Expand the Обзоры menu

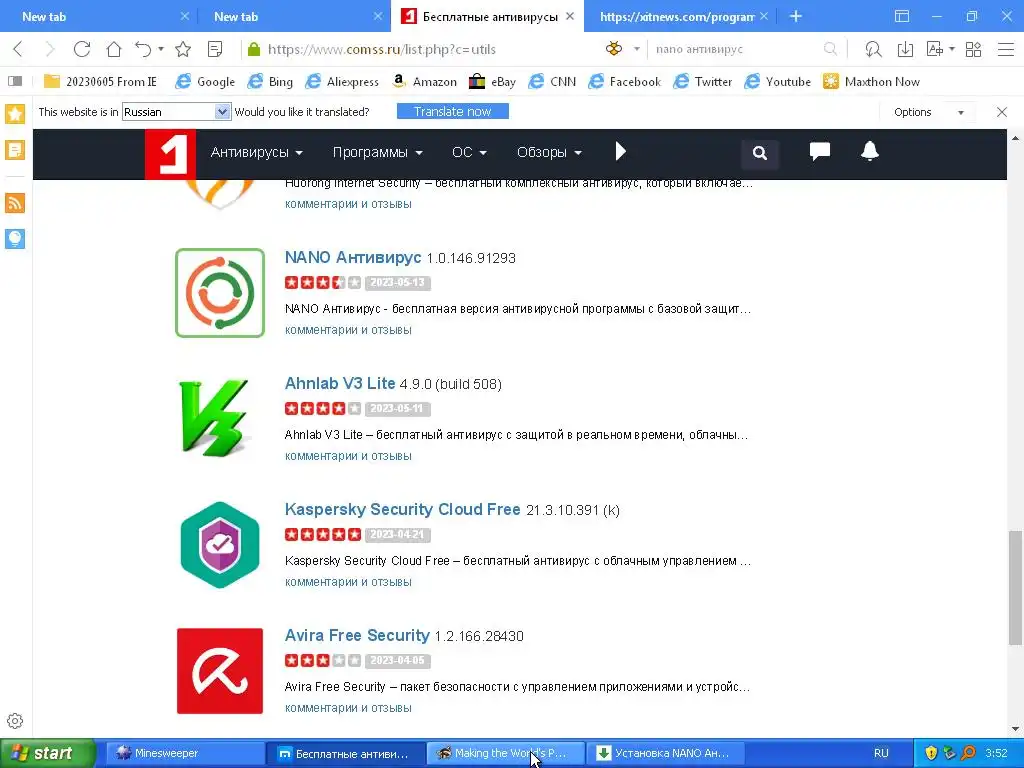click(549, 152)
